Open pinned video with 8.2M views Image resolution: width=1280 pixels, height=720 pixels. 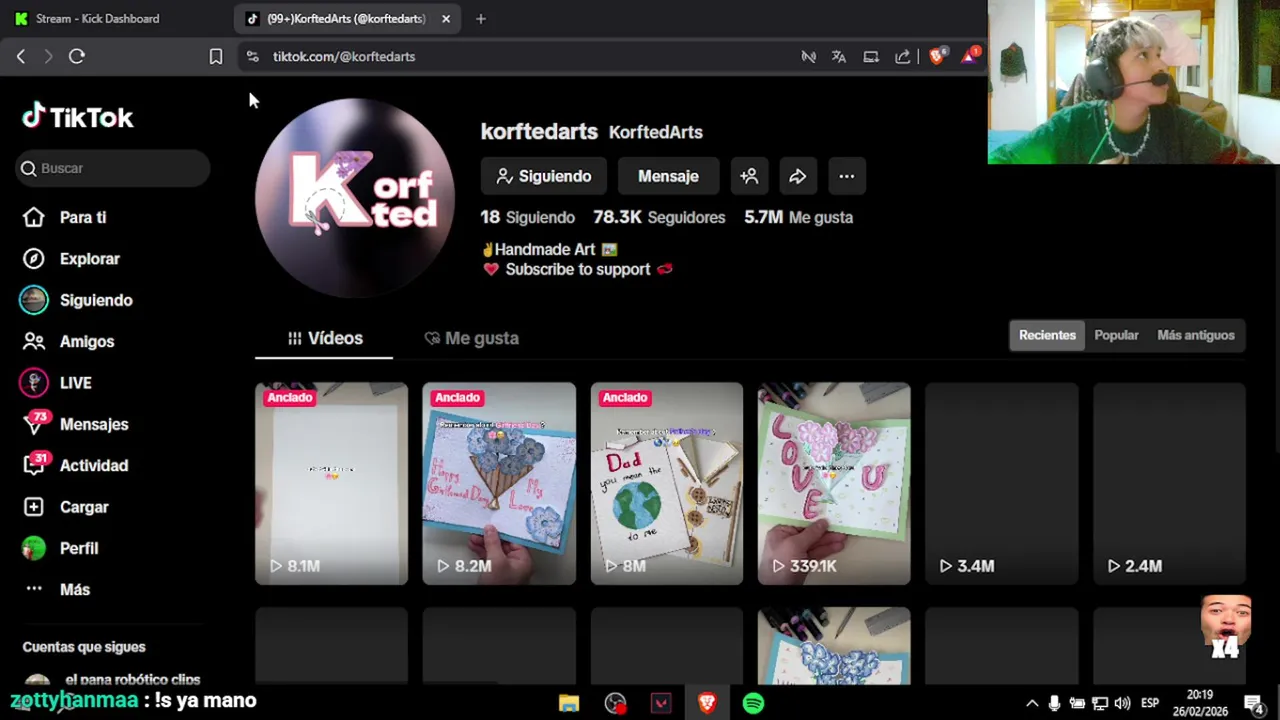coord(499,483)
